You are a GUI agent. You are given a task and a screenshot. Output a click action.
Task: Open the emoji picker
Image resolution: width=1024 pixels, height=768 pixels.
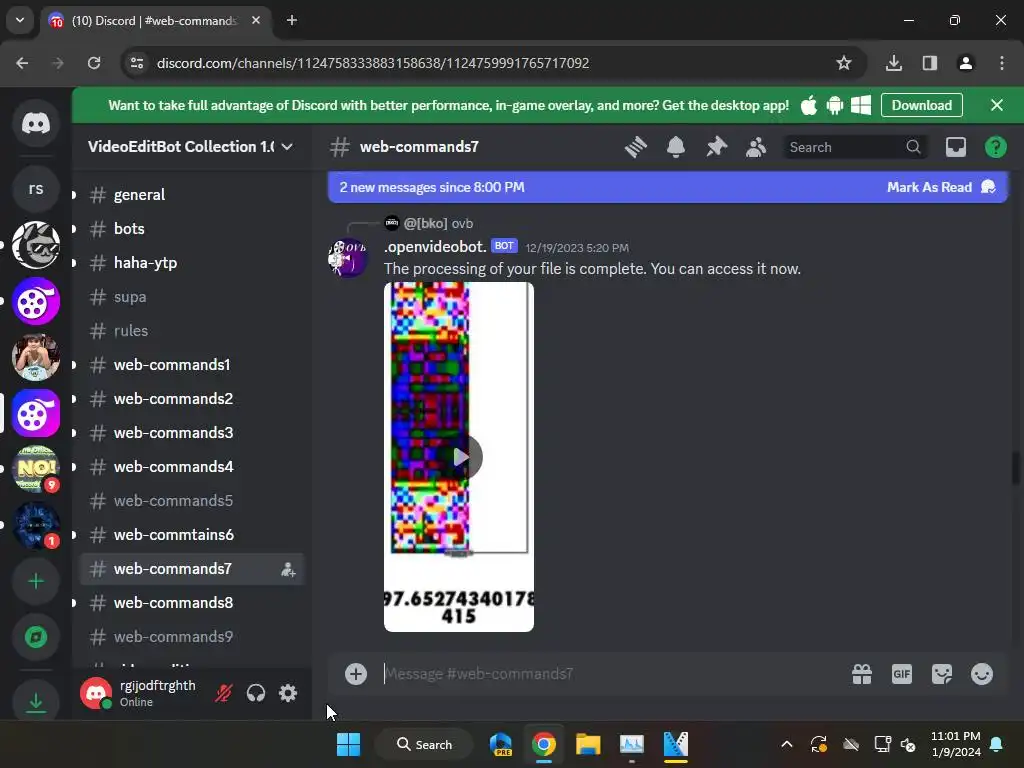pos(982,674)
